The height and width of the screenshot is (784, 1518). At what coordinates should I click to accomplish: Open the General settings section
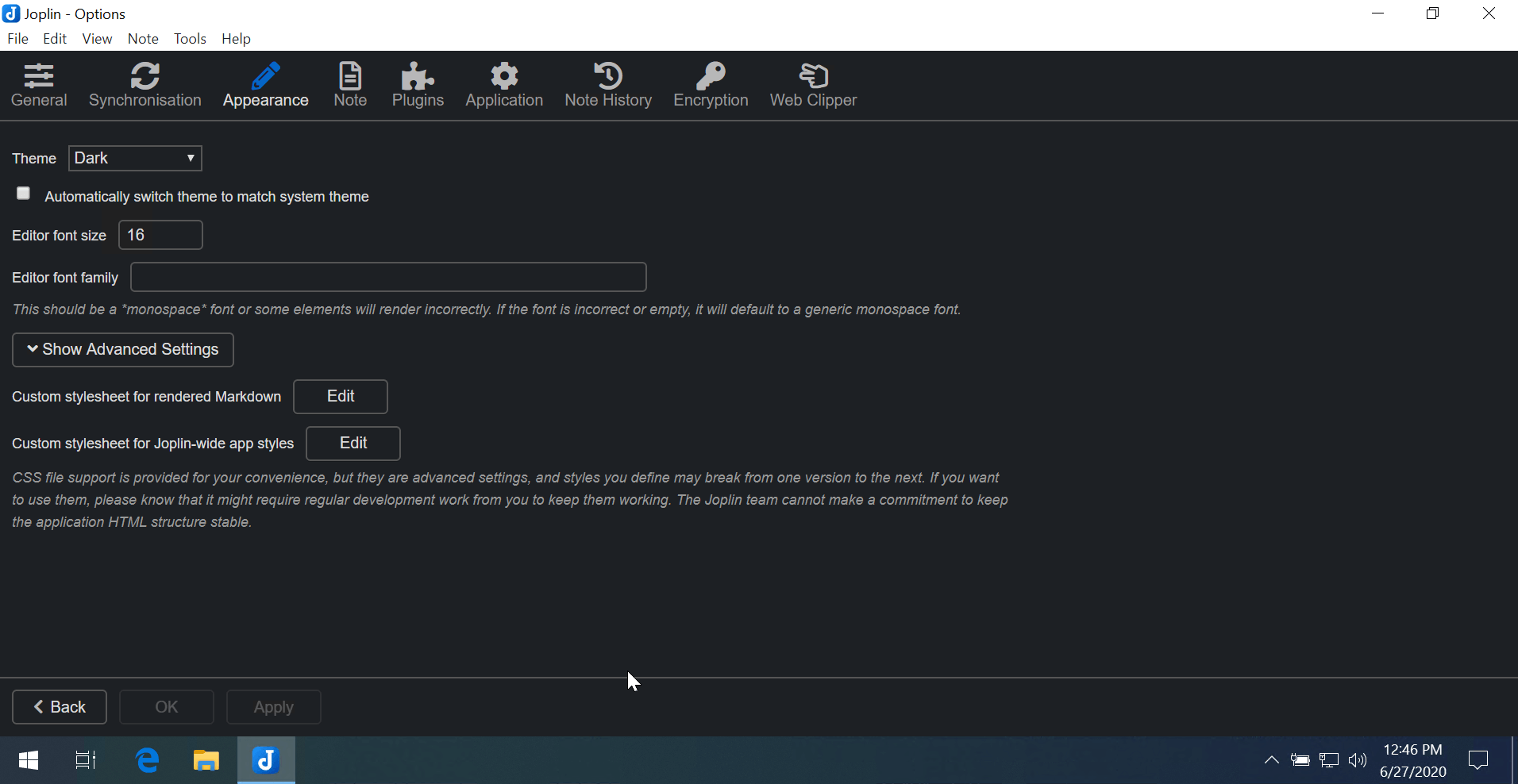point(38,85)
